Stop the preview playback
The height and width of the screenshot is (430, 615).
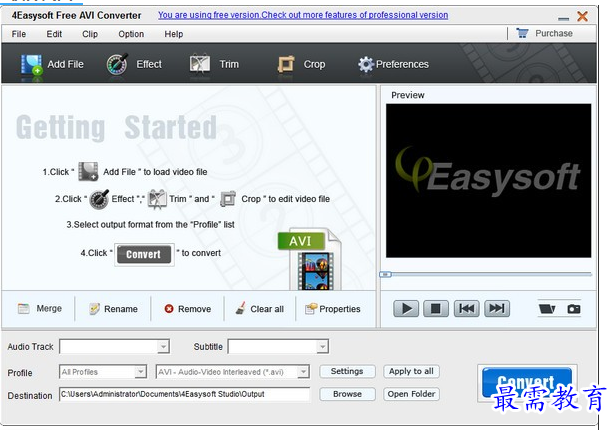pyautogui.click(x=436, y=309)
